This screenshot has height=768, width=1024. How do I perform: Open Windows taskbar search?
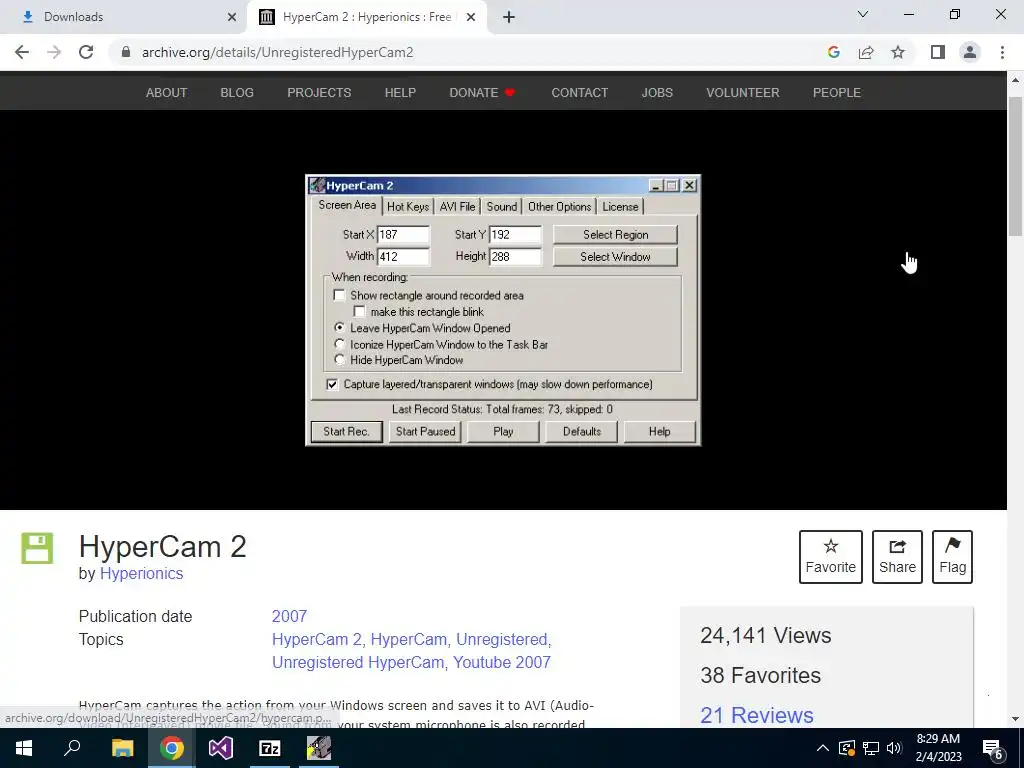(x=72, y=748)
